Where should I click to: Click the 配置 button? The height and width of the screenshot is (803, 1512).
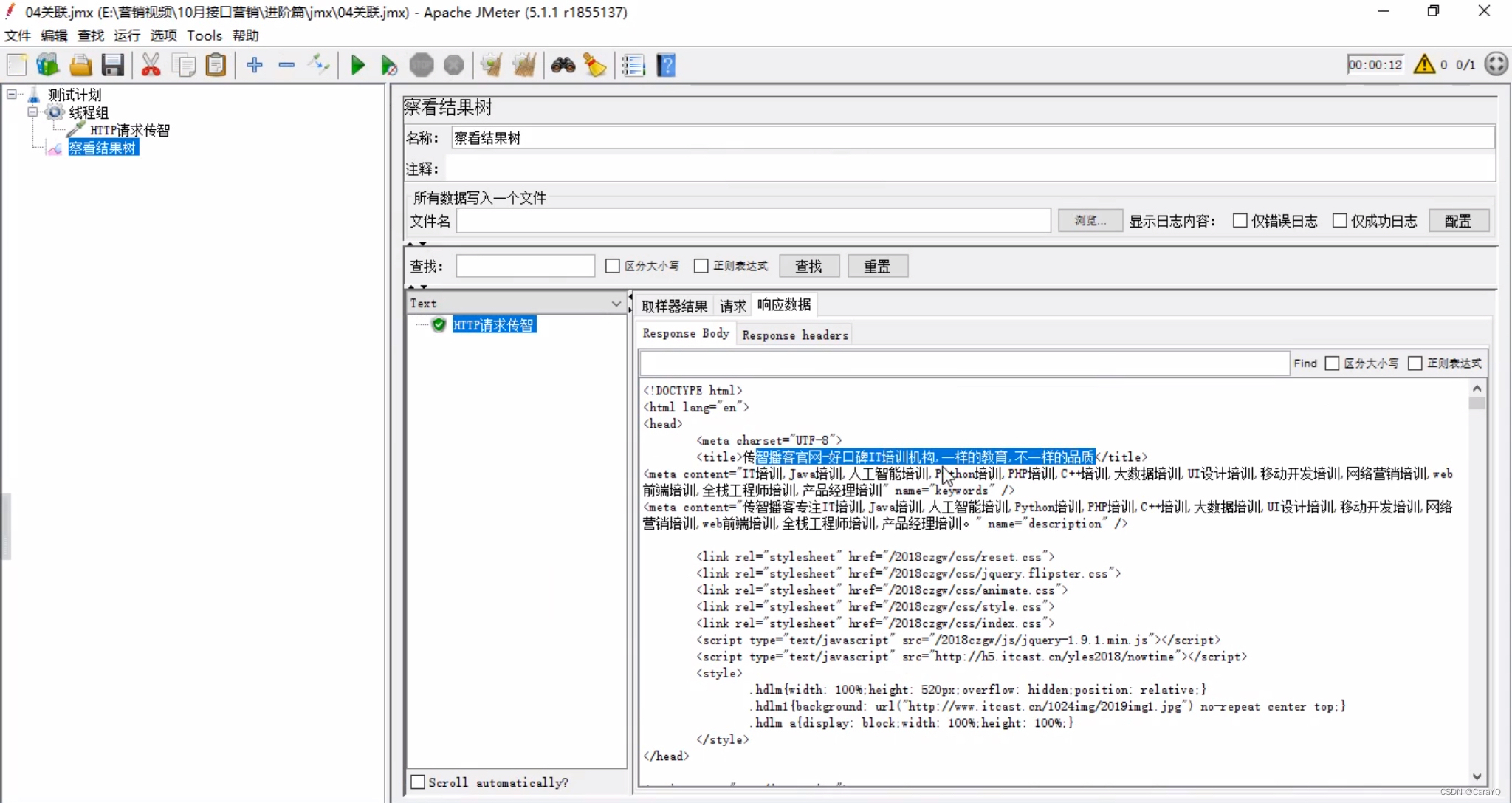point(1458,221)
